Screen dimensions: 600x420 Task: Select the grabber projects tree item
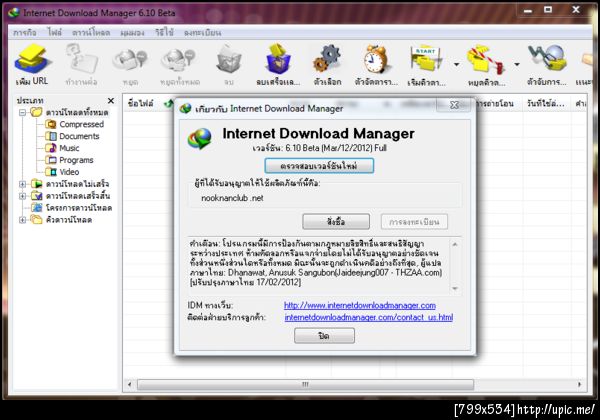tap(79, 208)
